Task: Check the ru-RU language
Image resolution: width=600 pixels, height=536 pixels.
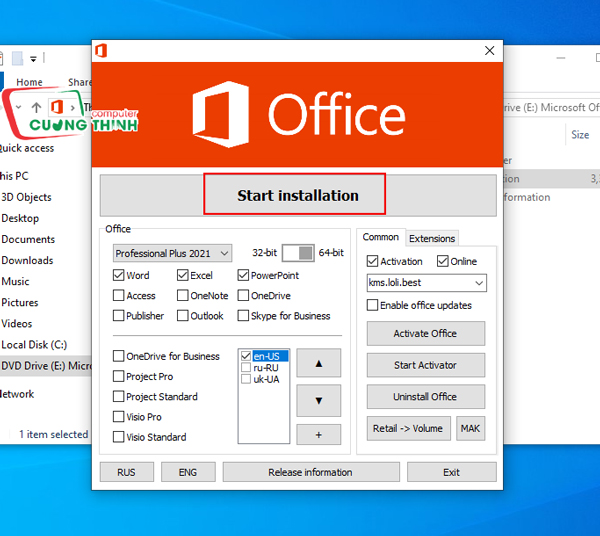Action: 246,368
